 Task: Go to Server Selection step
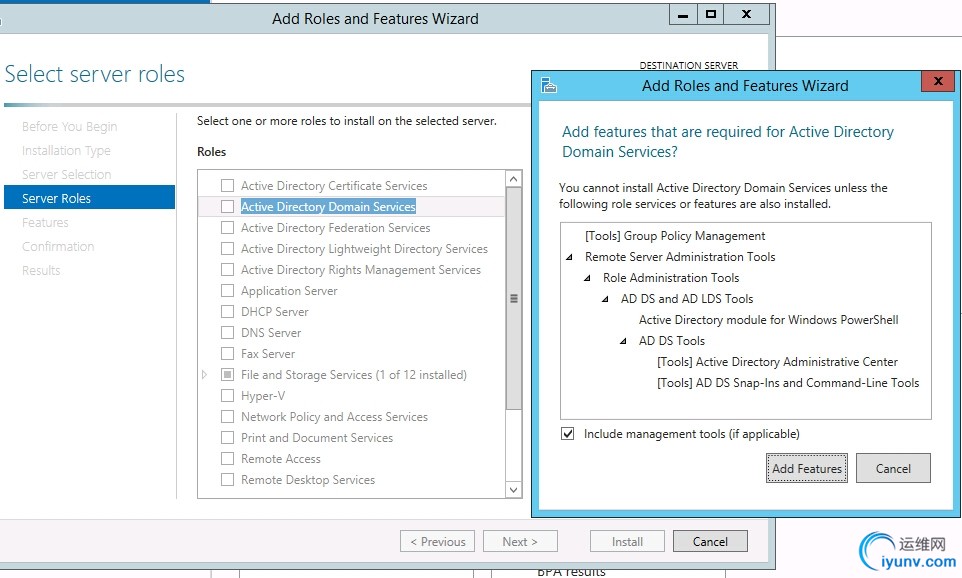tap(66, 174)
